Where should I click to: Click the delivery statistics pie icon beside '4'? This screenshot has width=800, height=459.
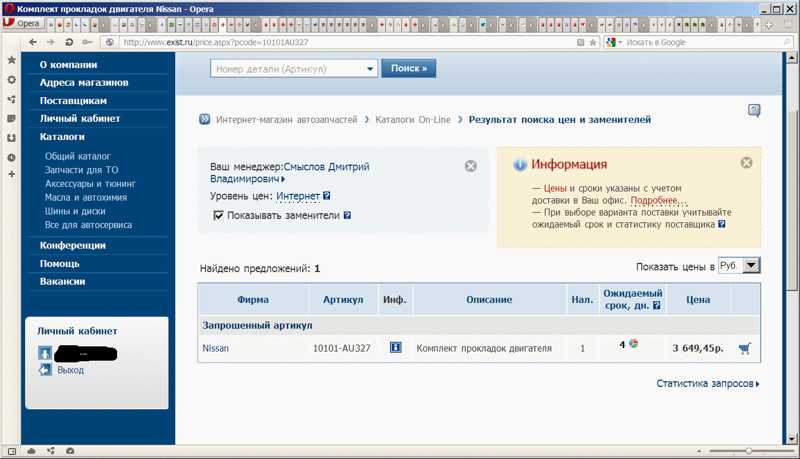coord(633,343)
